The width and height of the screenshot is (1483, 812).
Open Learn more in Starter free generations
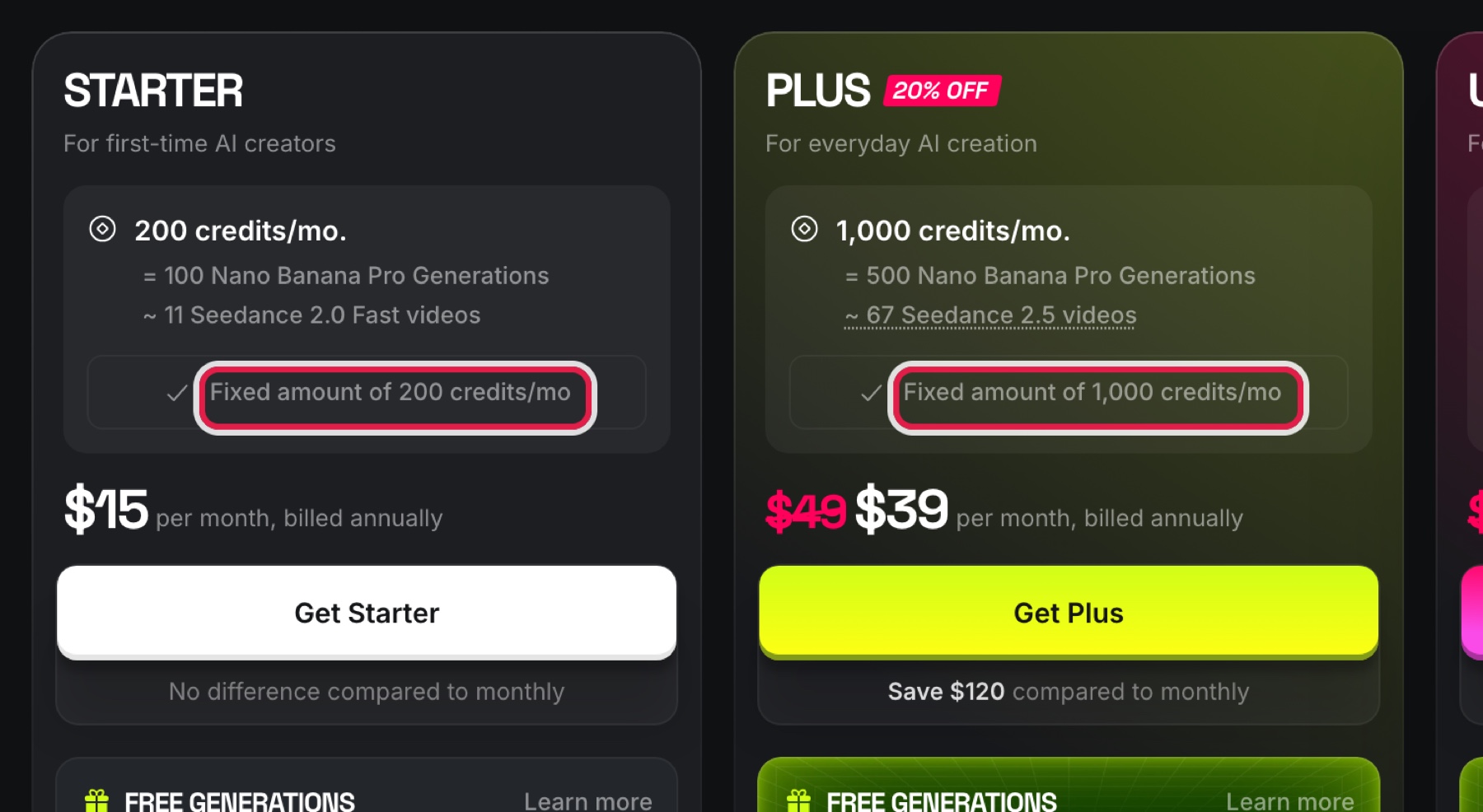click(x=588, y=801)
